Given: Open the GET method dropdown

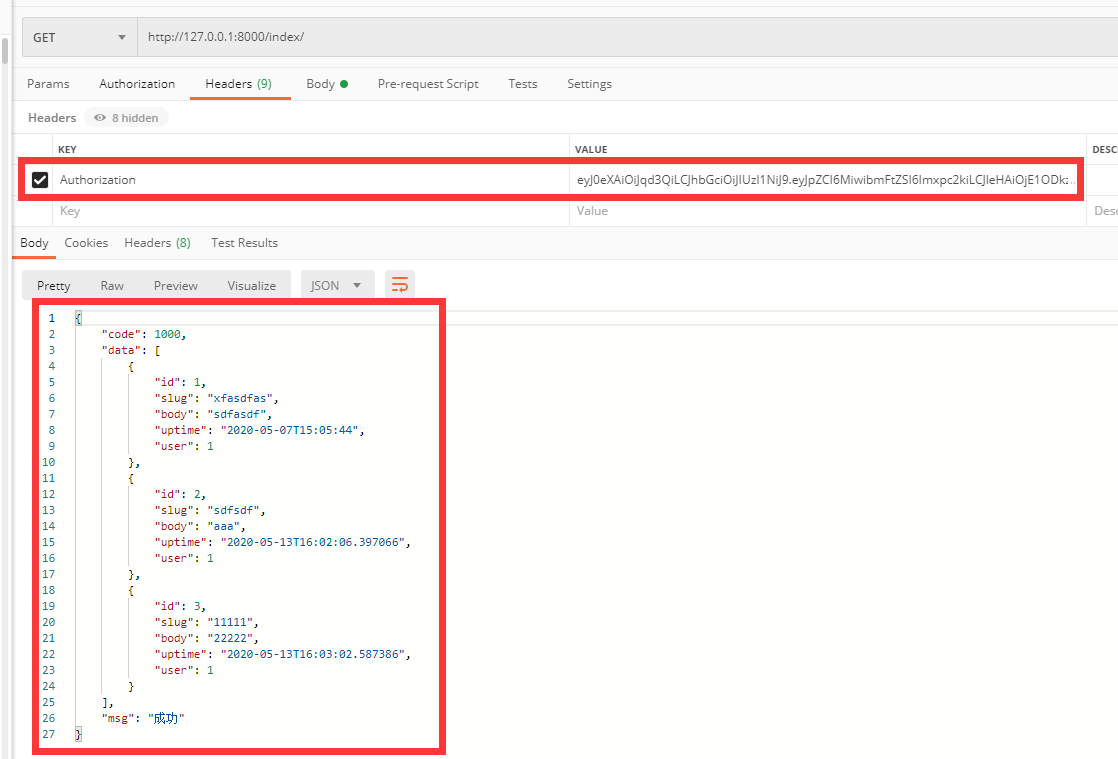Looking at the screenshot, I should coord(80,37).
